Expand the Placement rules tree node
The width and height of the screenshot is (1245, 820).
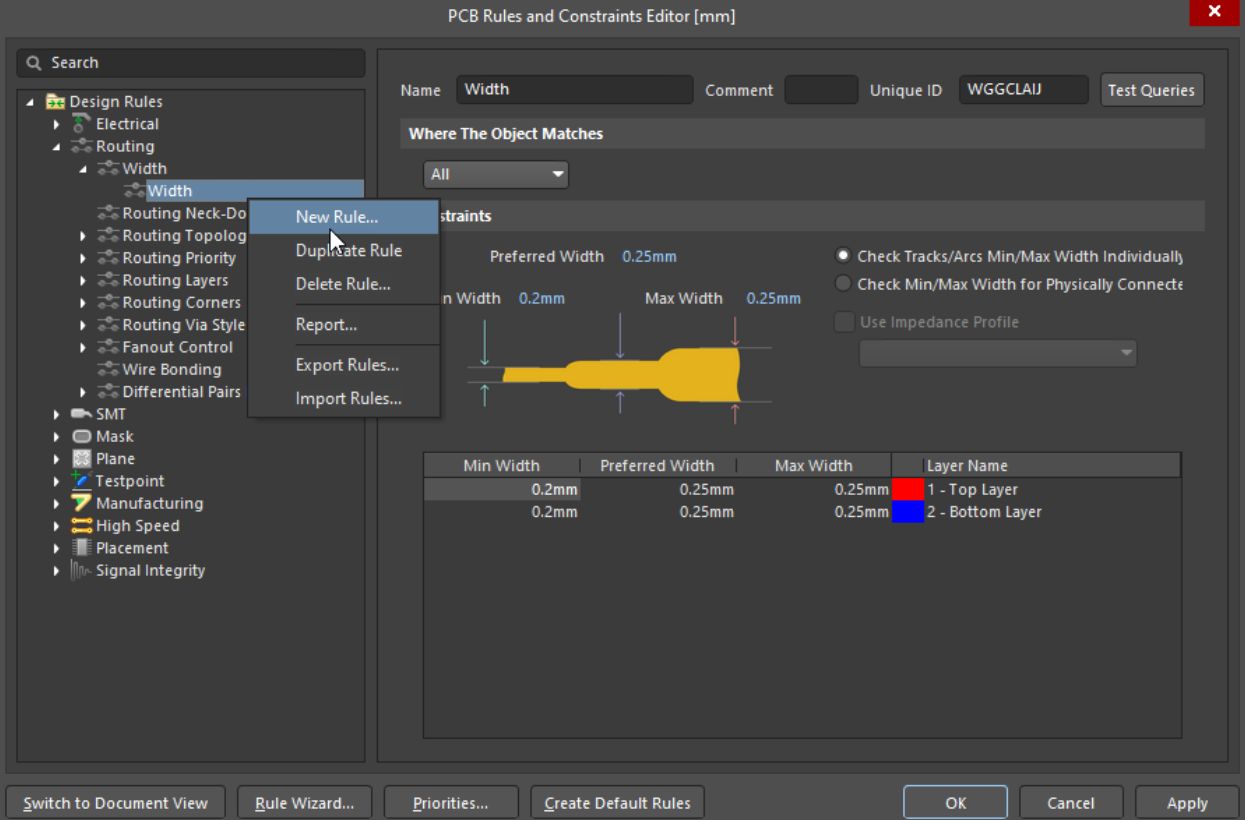point(57,548)
